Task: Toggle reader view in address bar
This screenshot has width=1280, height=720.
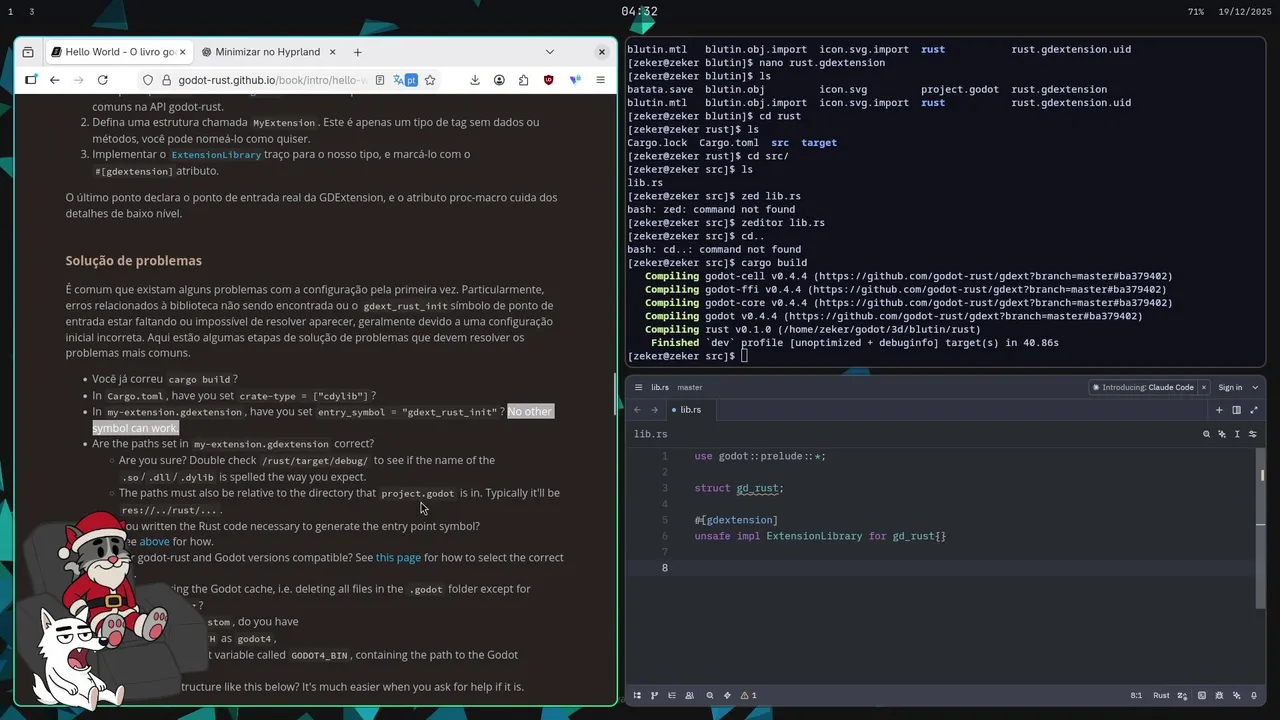Action: point(380,80)
